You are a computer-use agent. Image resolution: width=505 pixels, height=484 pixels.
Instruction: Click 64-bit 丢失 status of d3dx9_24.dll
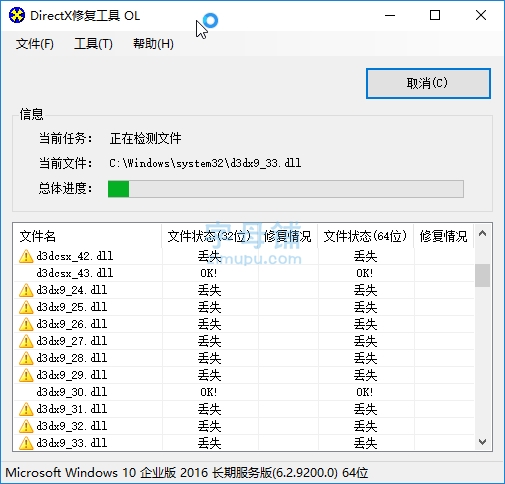pyautogui.click(x=365, y=290)
